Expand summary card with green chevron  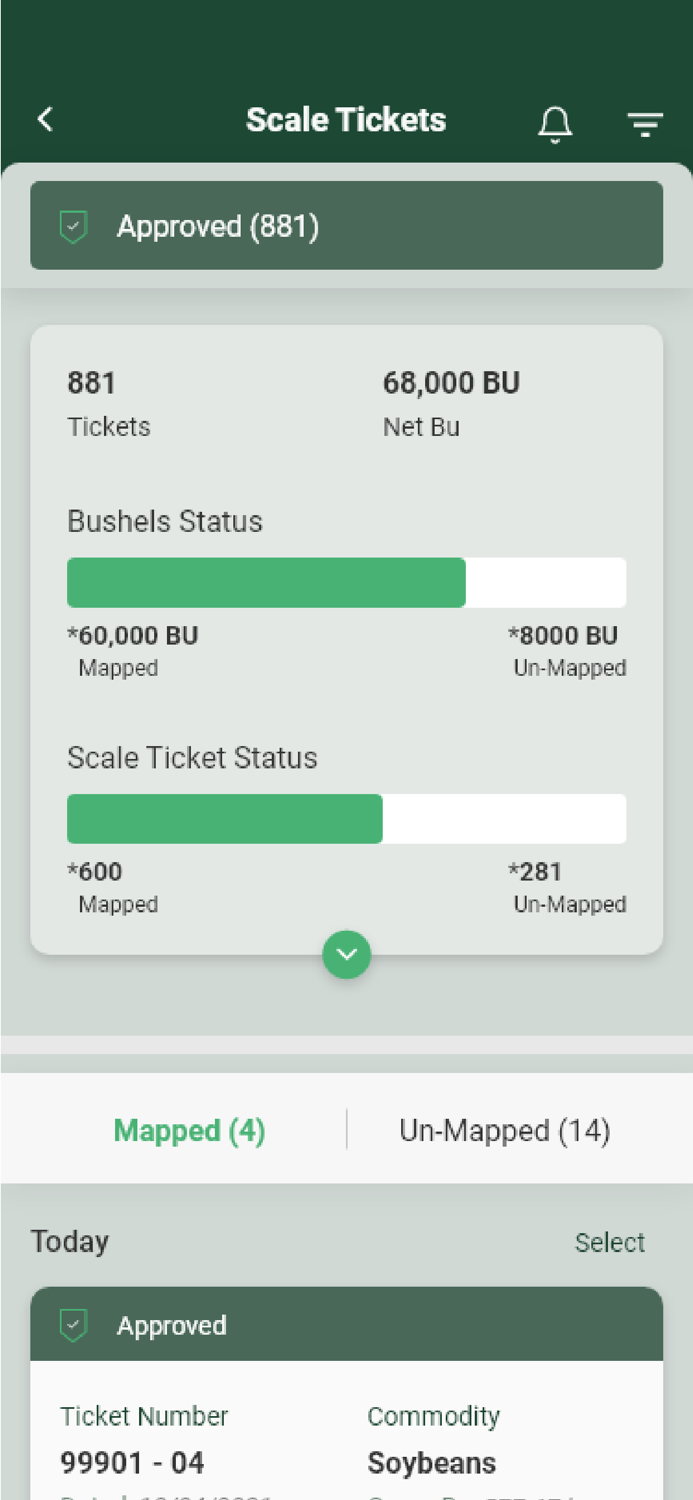tap(347, 955)
